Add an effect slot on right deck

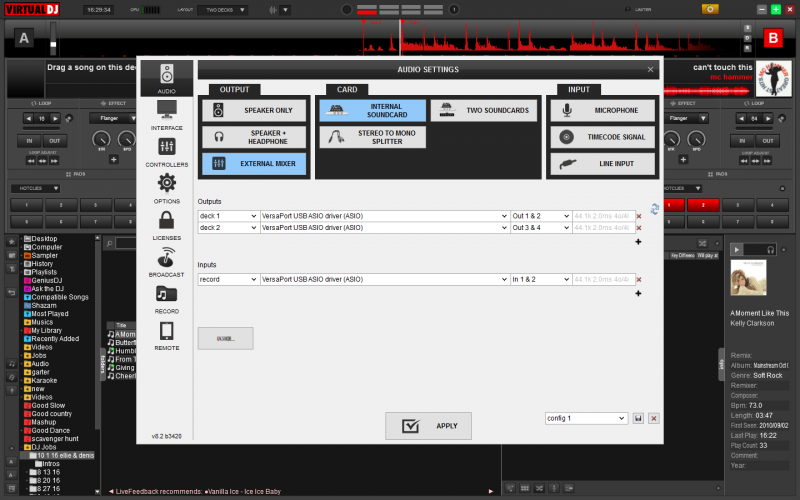click(683, 160)
